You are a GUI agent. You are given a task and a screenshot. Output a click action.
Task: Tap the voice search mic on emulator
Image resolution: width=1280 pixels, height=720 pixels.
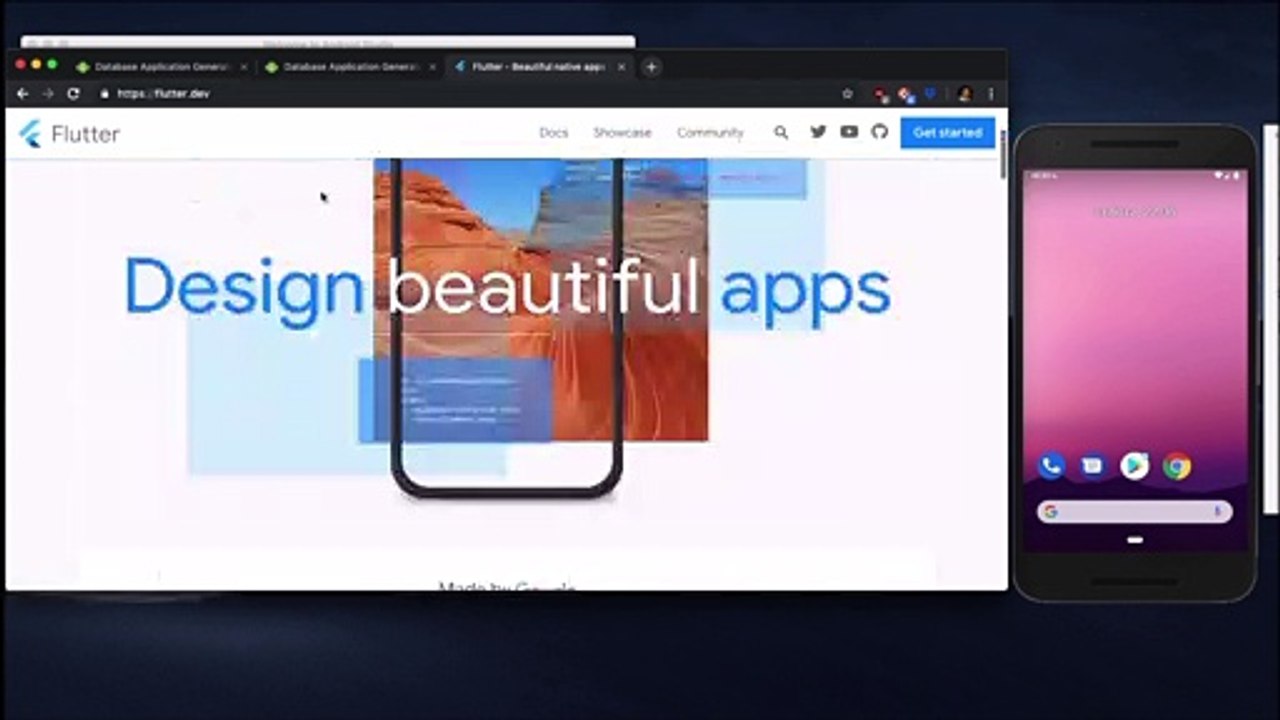coord(1218,512)
